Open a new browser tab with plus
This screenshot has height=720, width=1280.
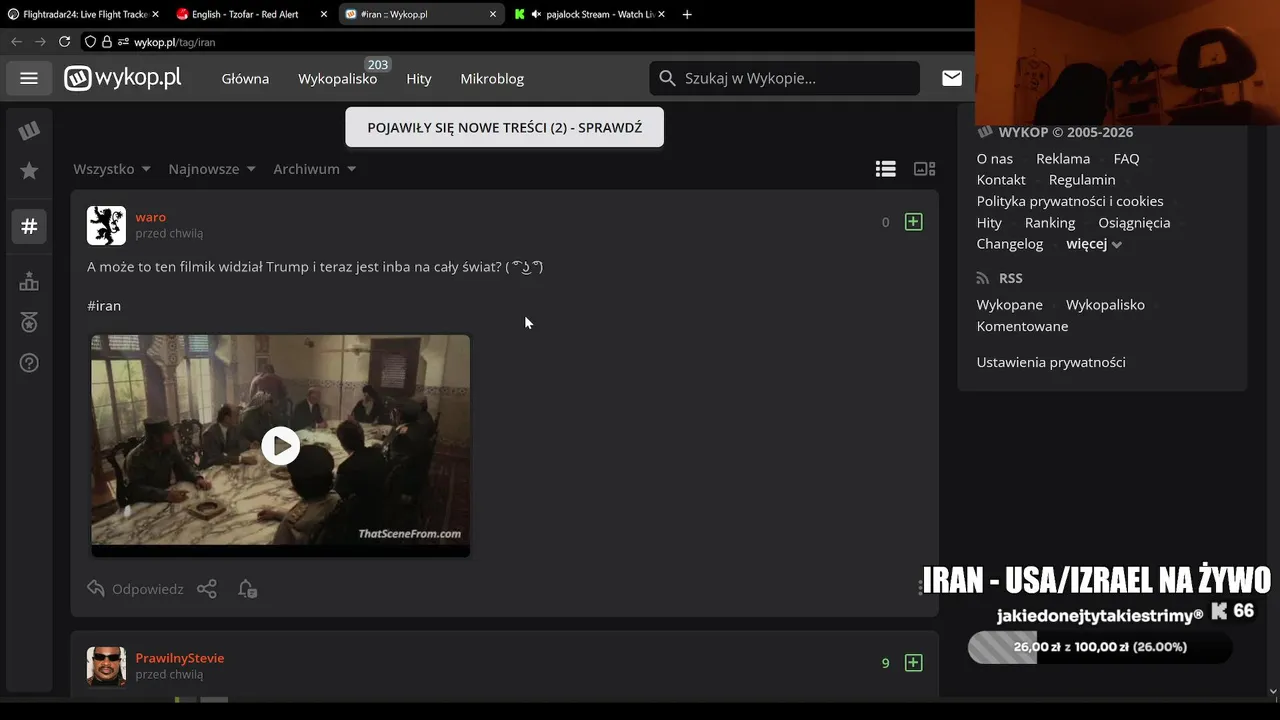tap(686, 14)
